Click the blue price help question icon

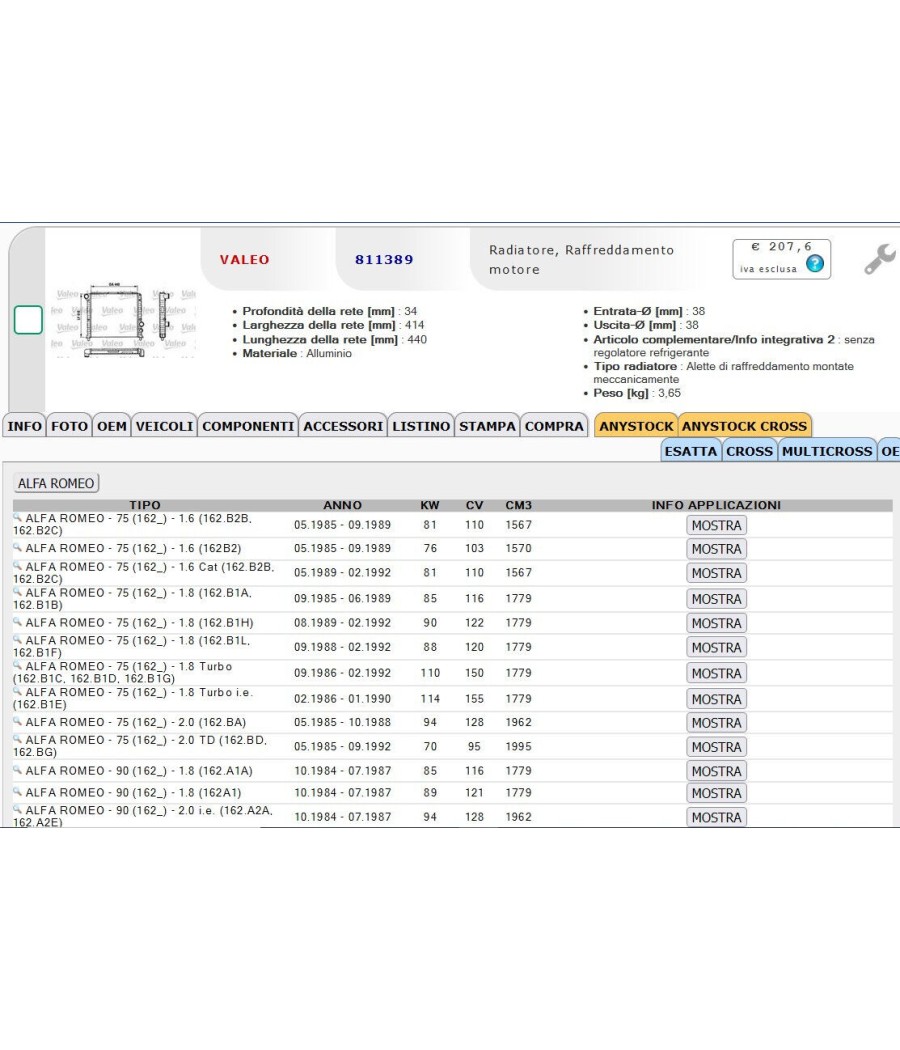click(815, 263)
